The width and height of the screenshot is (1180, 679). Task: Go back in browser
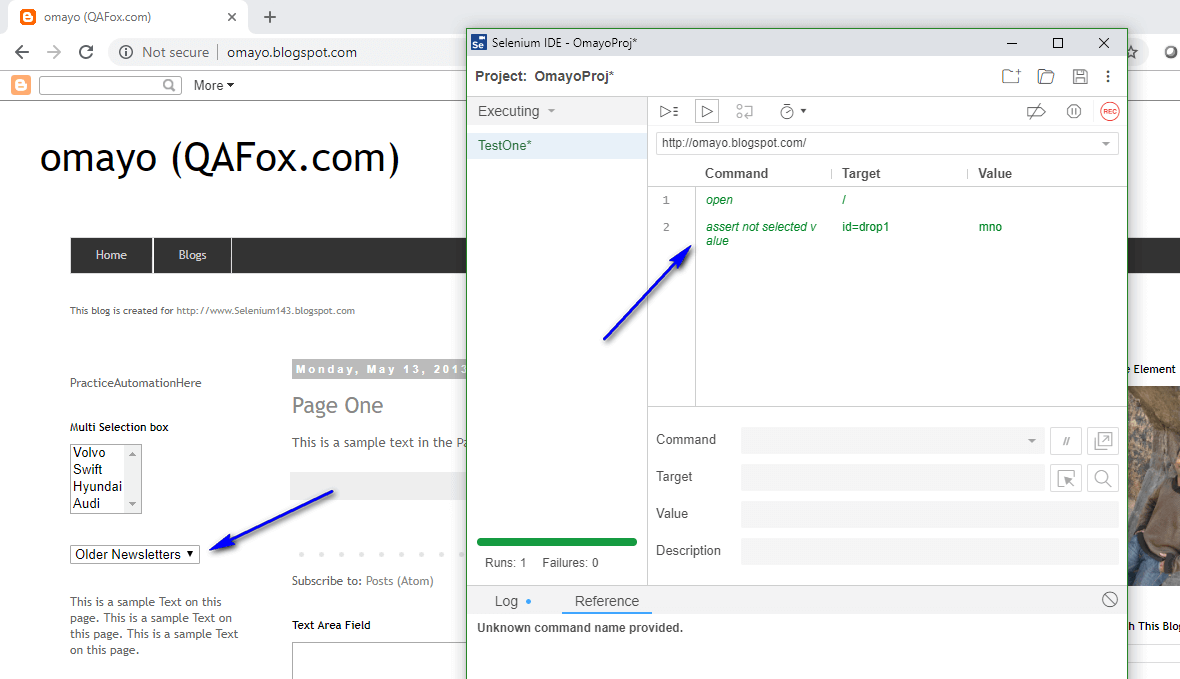(22, 52)
